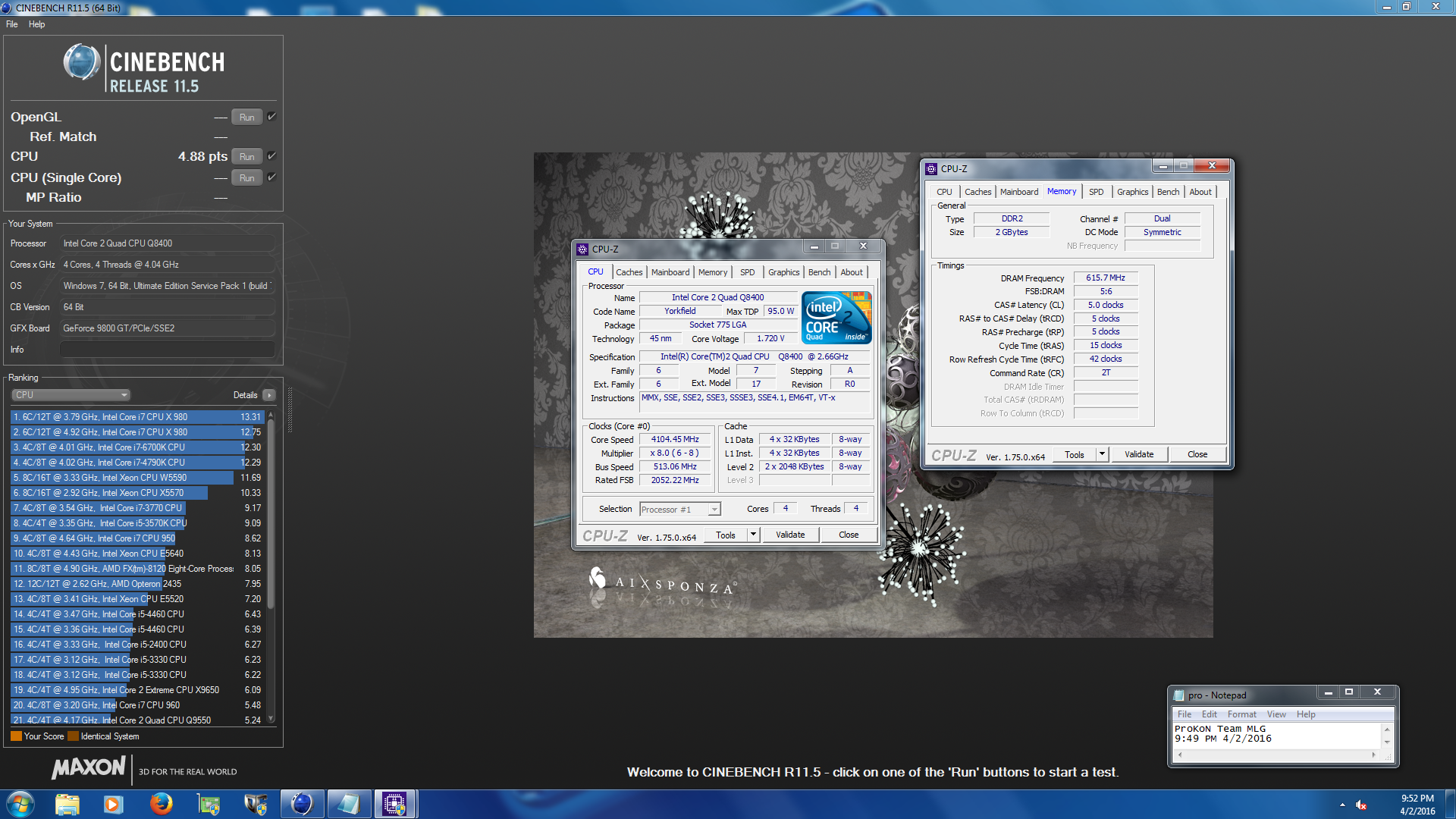
Task: Click the MAXON logo
Action: 88,768
